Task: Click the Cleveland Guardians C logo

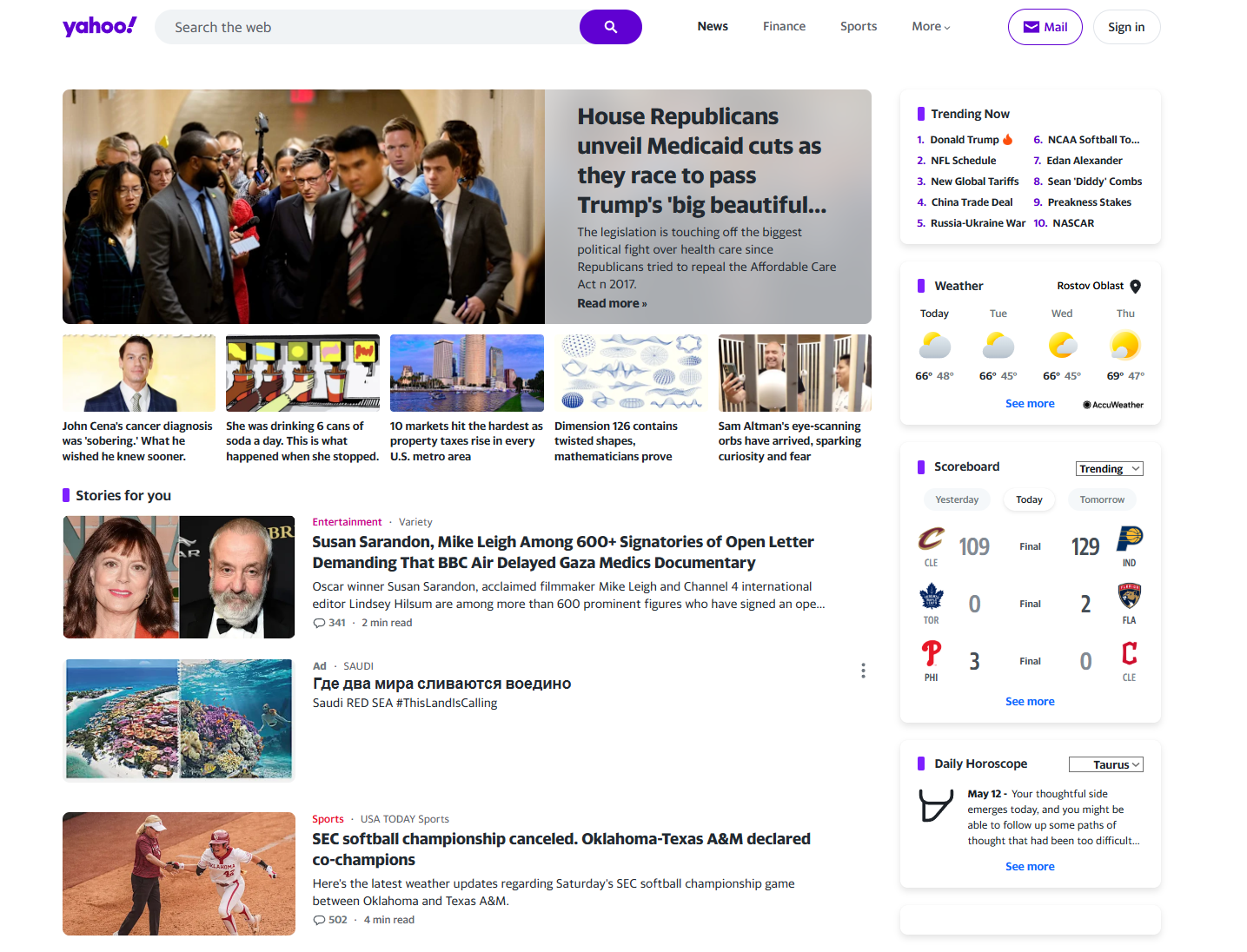Action: (1129, 653)
